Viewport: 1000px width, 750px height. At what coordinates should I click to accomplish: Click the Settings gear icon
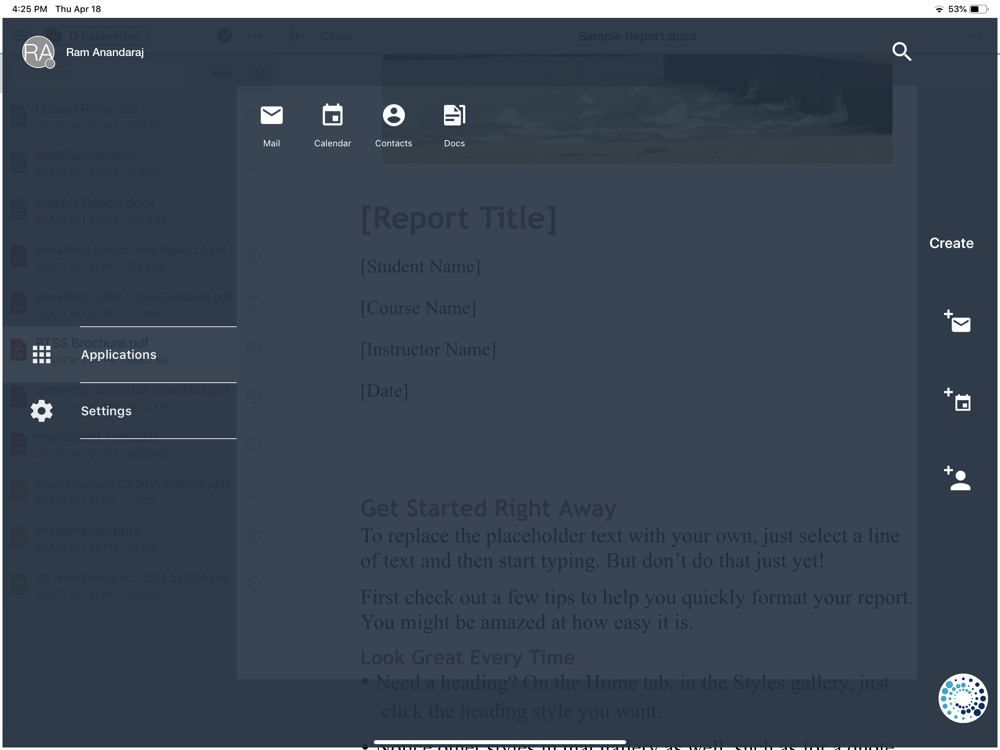[41, 411]
